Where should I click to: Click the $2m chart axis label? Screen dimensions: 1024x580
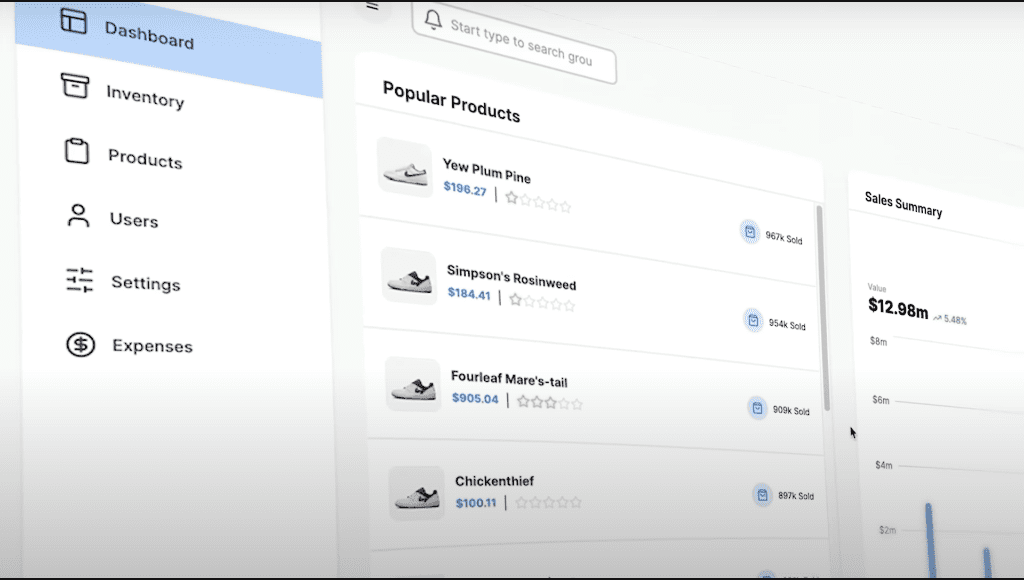[x=887, y=530]
